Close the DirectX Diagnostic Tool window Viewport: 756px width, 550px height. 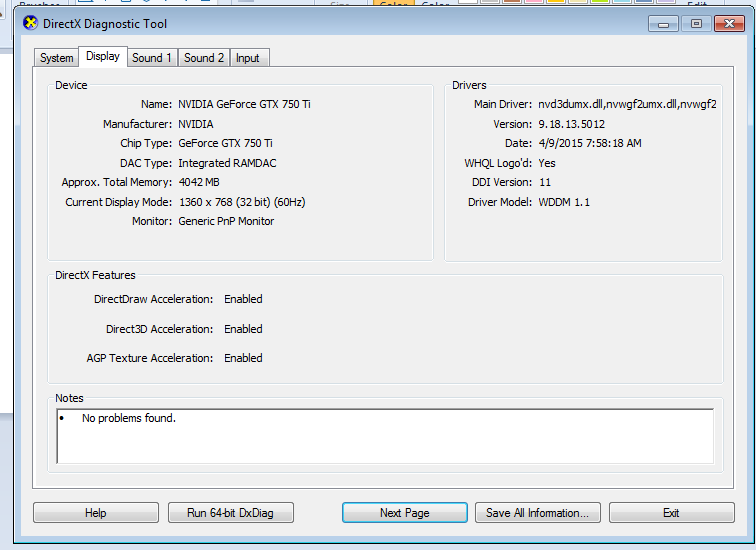pyautogui.click(x=729, y=24)
